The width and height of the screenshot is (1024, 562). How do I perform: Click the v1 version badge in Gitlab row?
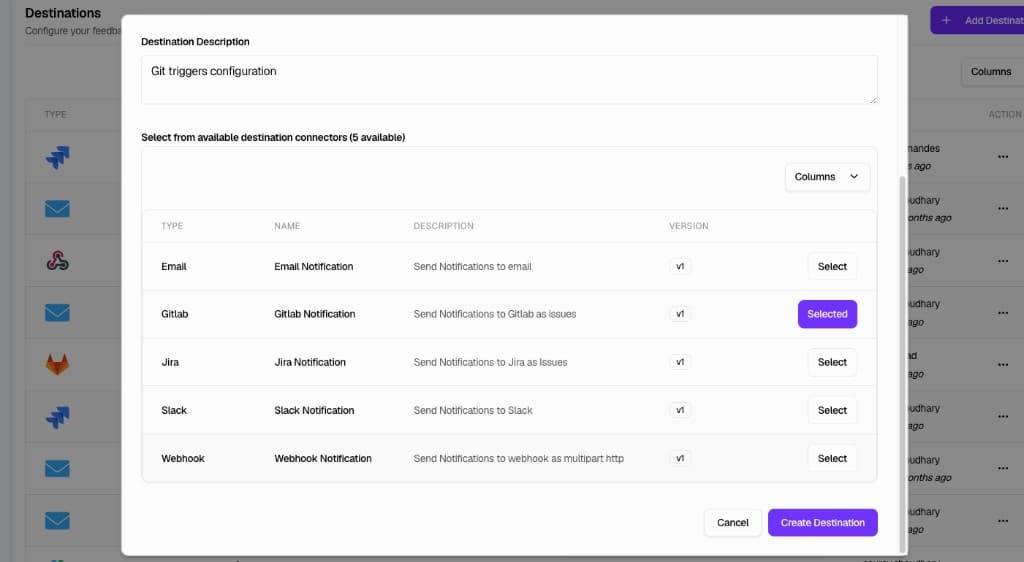[680, 314]
